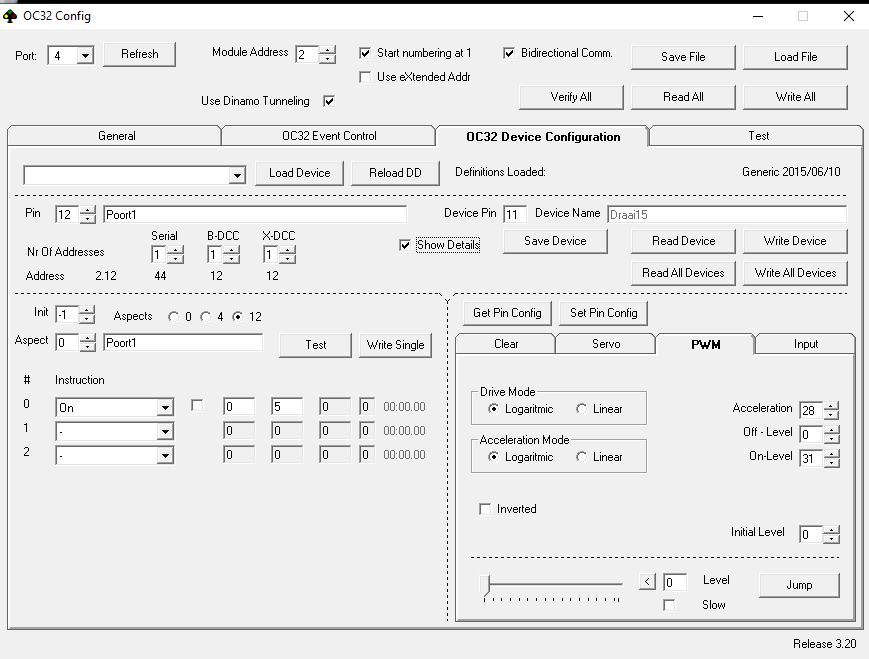Screen dimensions: 869x659
Task: Select Linear radio in Drive Mode
Action: (582, 409)
